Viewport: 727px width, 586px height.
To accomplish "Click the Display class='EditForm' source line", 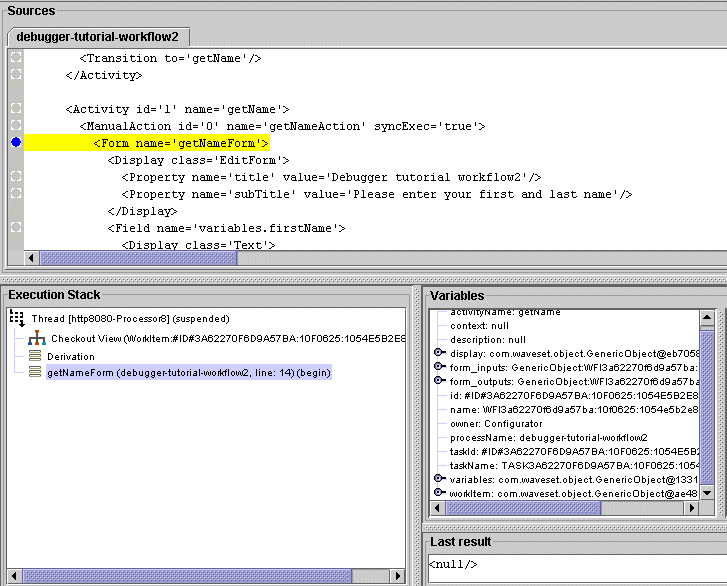I will pyautogui.click(x=198, y=160).
